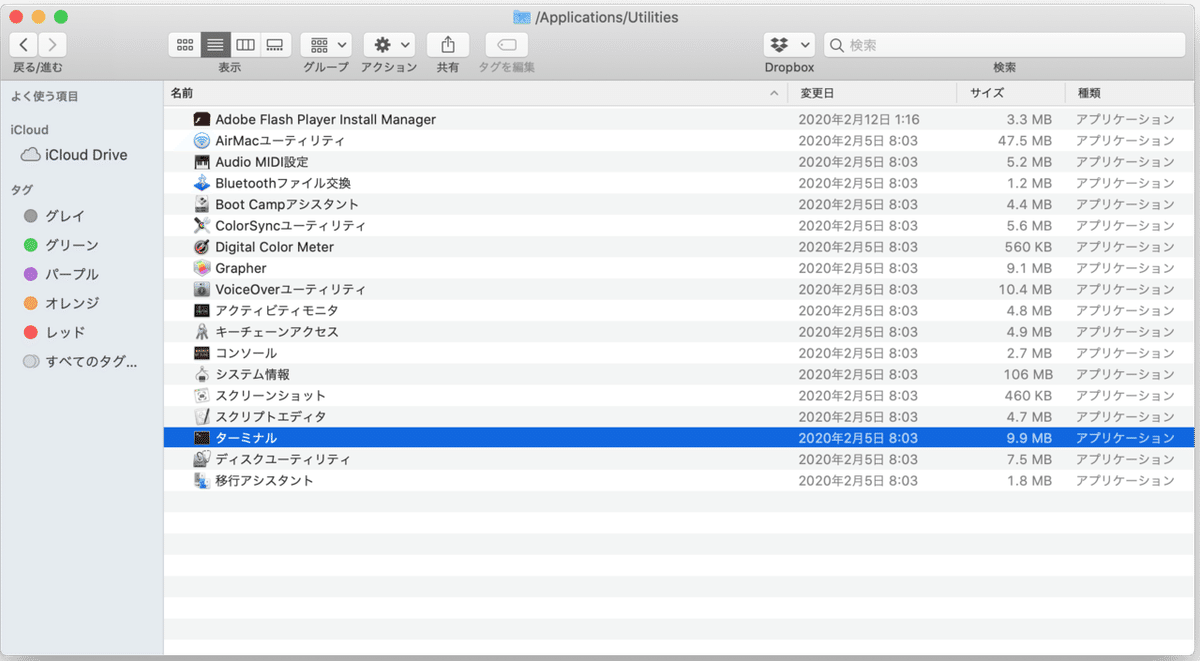Image resolution: width=1200 pixels, height=661 pixels.
Task: Click the 10.4 MB size value
Action: point(1025,290)
